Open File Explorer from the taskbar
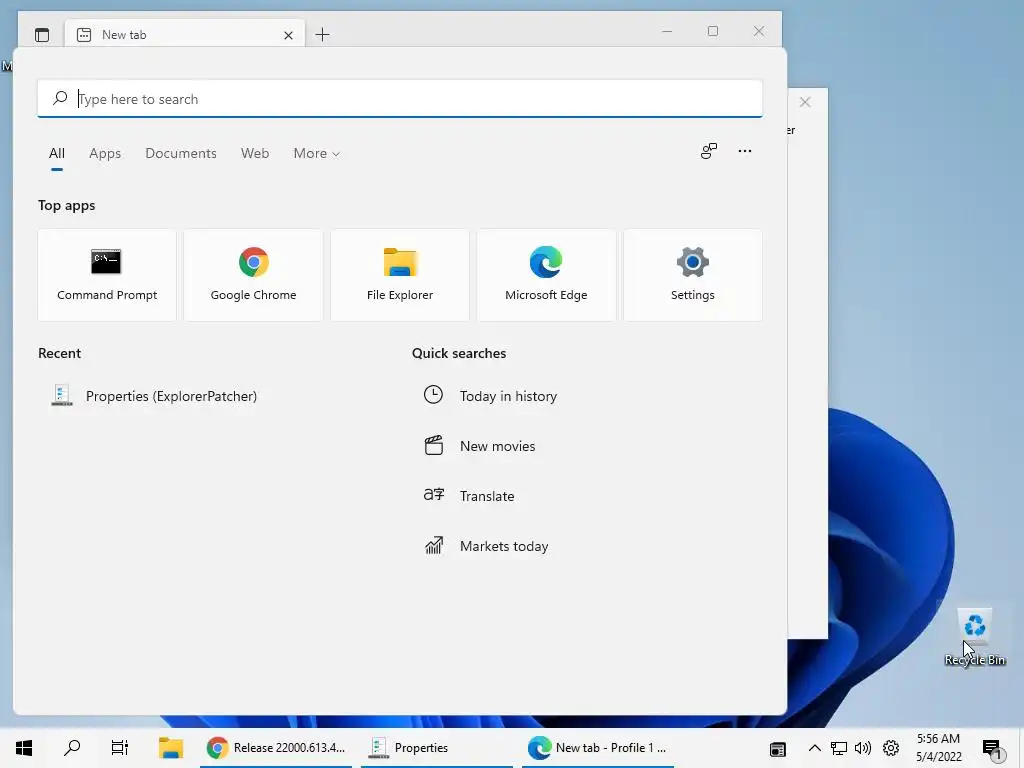Viewport: 1024px width, 768px height. [171, 748]
